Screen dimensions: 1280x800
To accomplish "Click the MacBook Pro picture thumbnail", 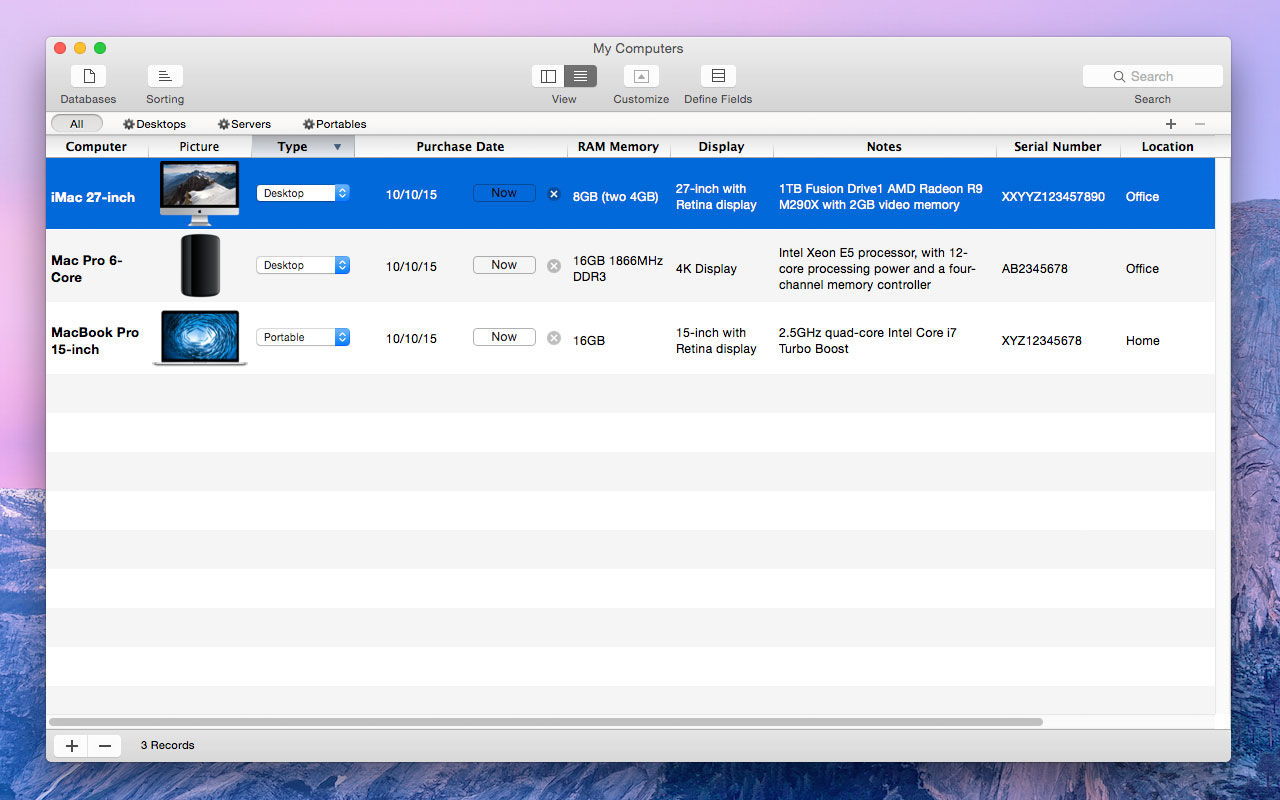I will (x=200, y=338).
